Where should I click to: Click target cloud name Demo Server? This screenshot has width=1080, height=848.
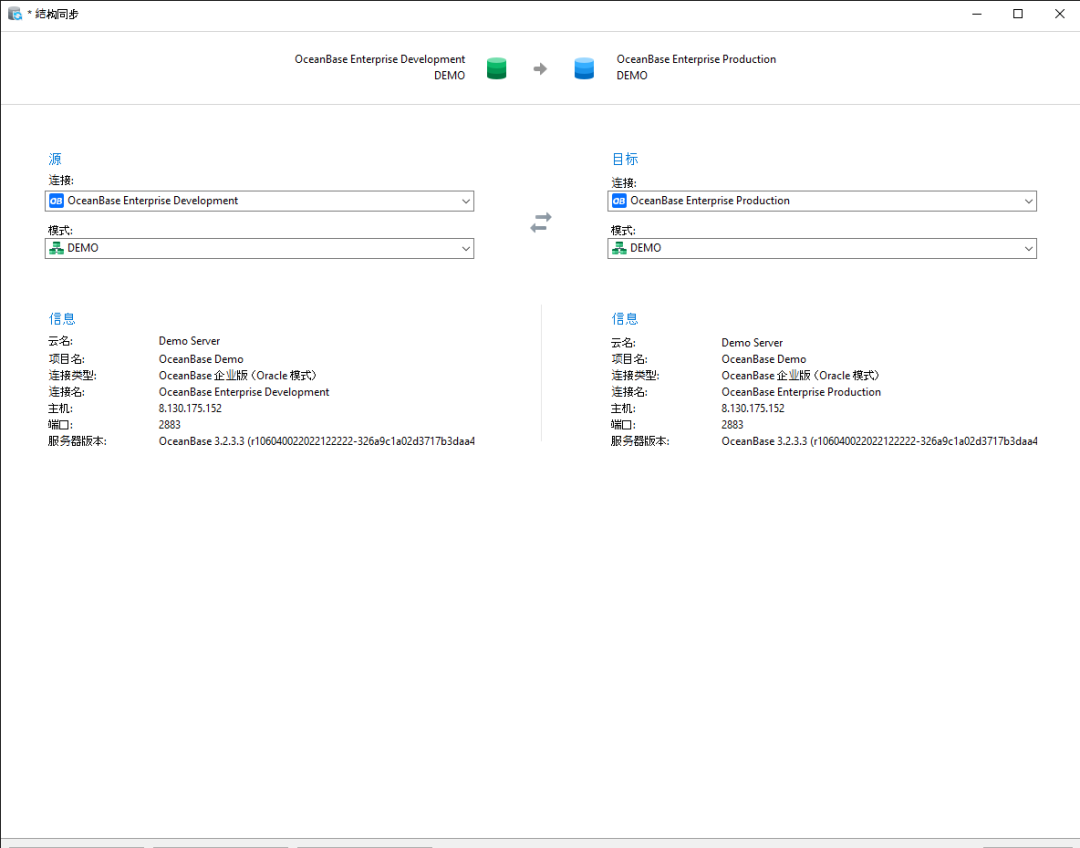[752, 342]
